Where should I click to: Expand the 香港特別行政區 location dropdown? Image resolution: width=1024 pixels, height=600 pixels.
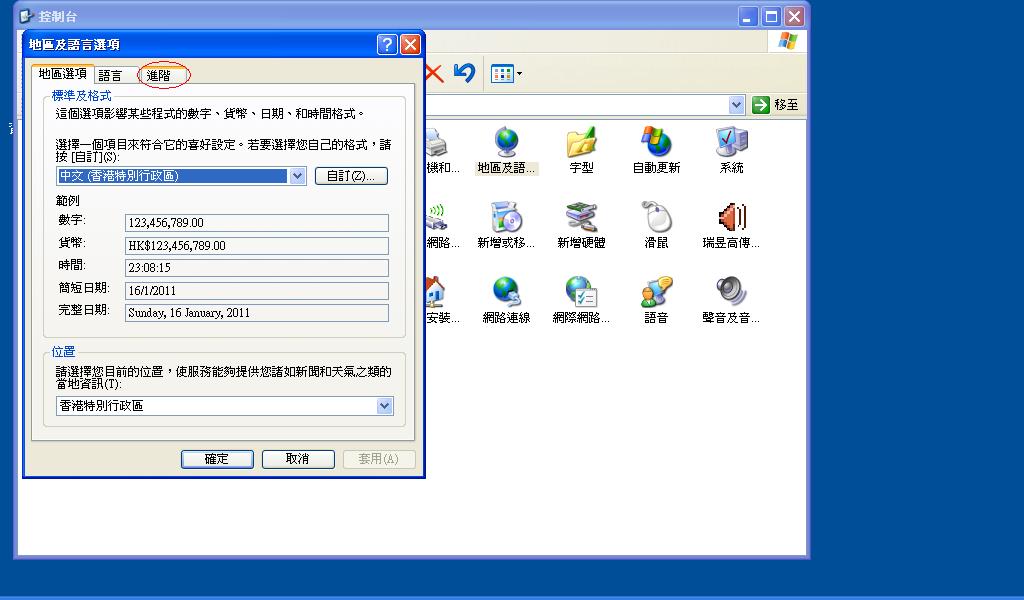(x=385, y=406)
